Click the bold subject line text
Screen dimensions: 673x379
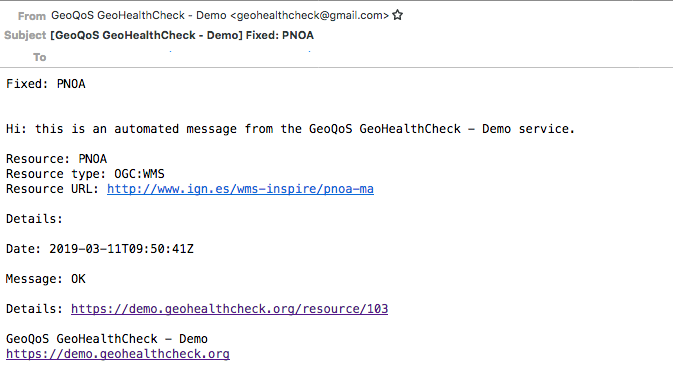182,35
